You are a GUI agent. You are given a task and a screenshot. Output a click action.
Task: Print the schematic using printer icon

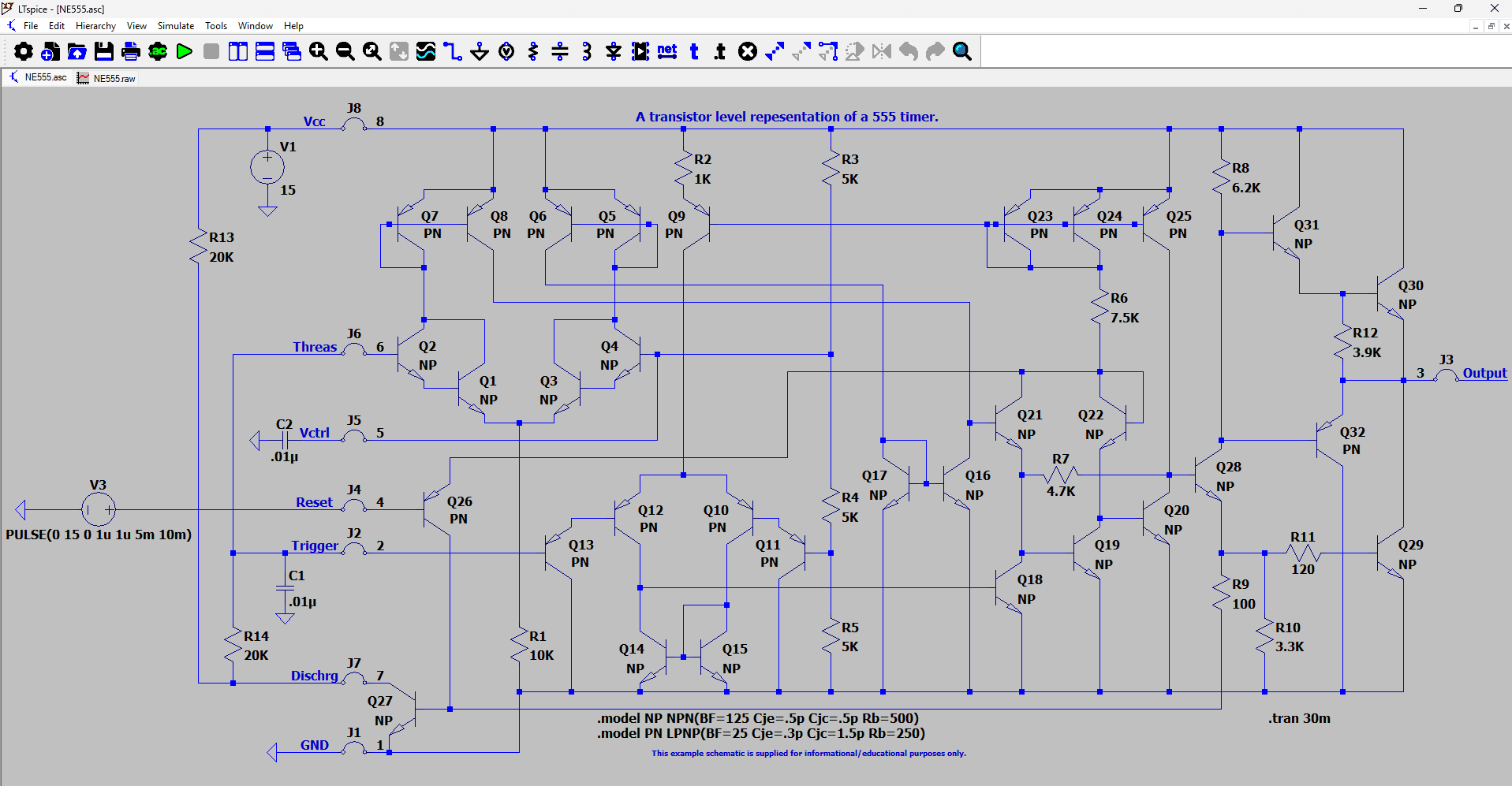click(x=131, y=52)
